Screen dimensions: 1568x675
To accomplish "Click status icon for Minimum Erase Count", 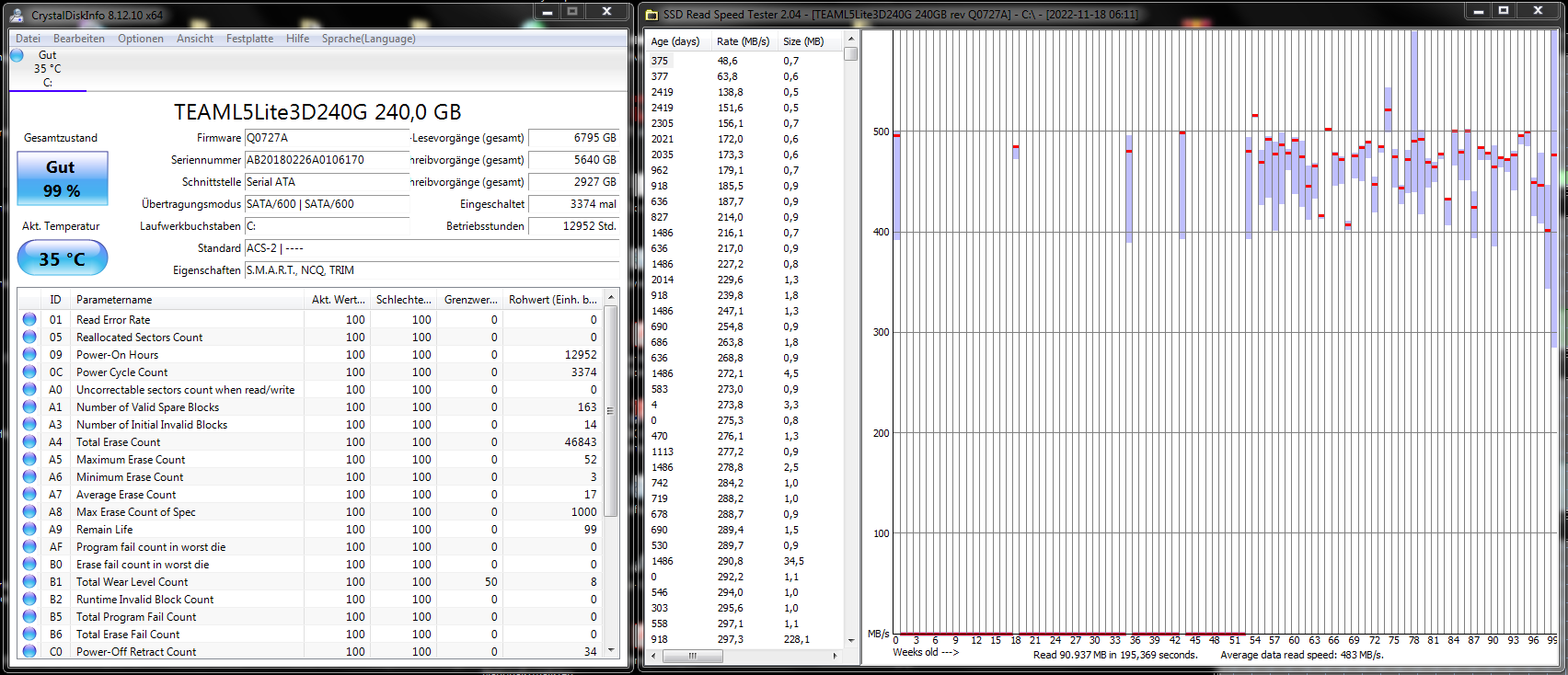I will tap(29, 477).
